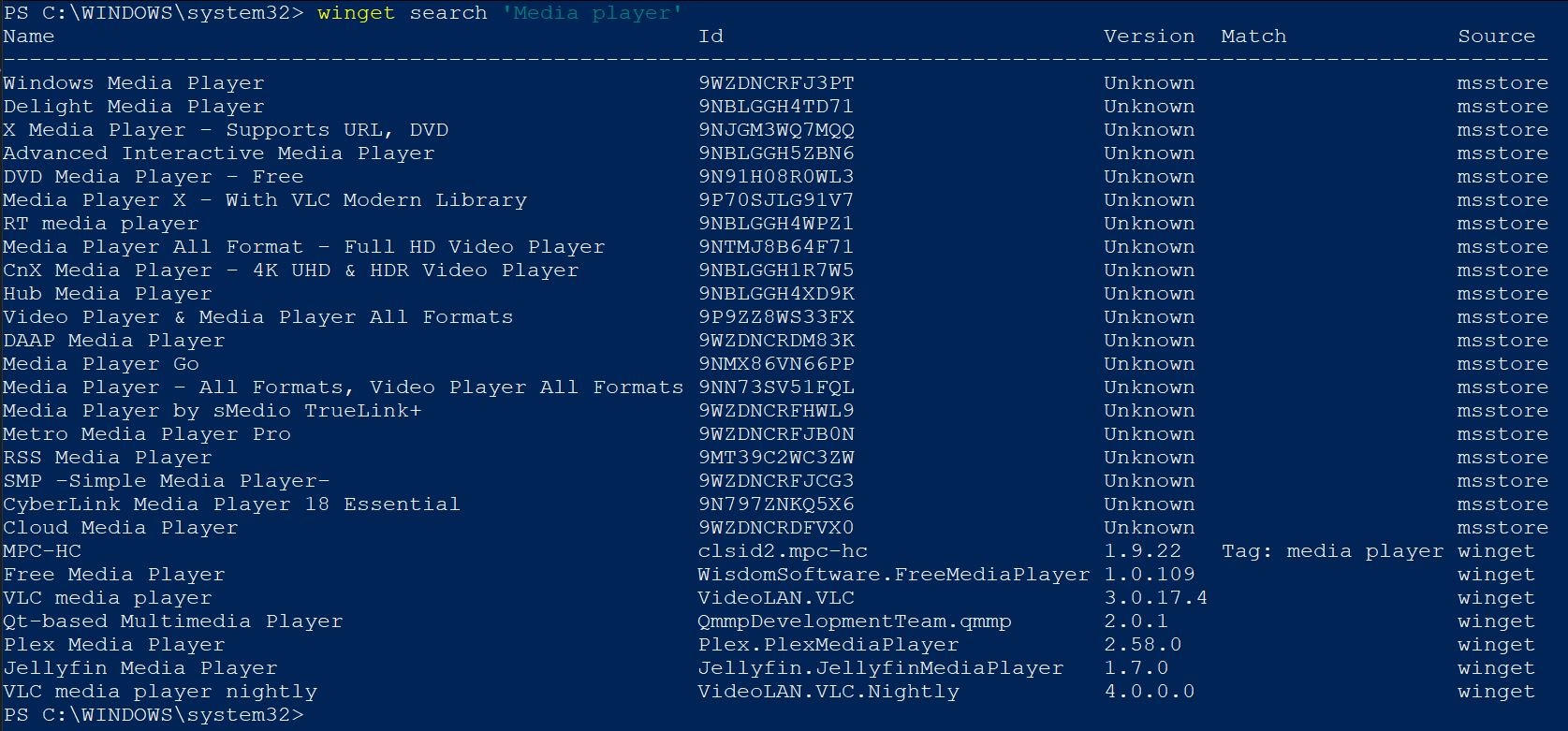Select the Id '9NBLGGH4WPZ1'
Viewport: 1568px width, 731px height.
tap(776, 224)
